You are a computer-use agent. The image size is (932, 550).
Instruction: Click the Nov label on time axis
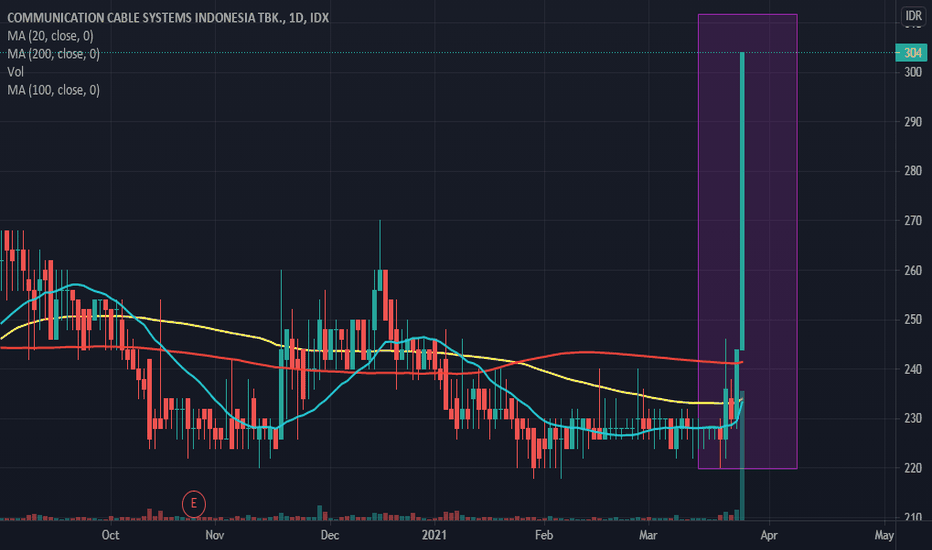point(215,535)
